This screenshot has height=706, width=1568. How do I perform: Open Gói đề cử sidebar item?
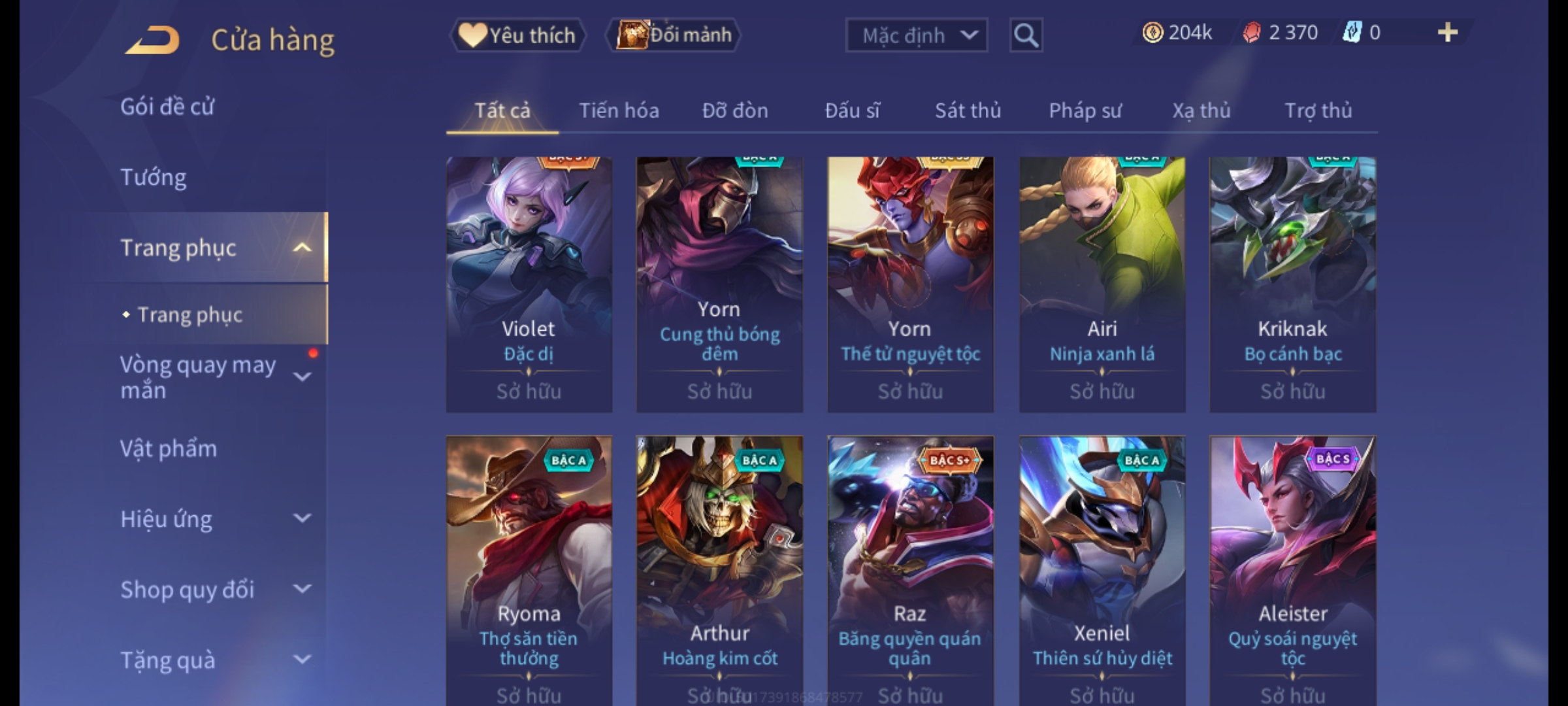coord(167,107)
